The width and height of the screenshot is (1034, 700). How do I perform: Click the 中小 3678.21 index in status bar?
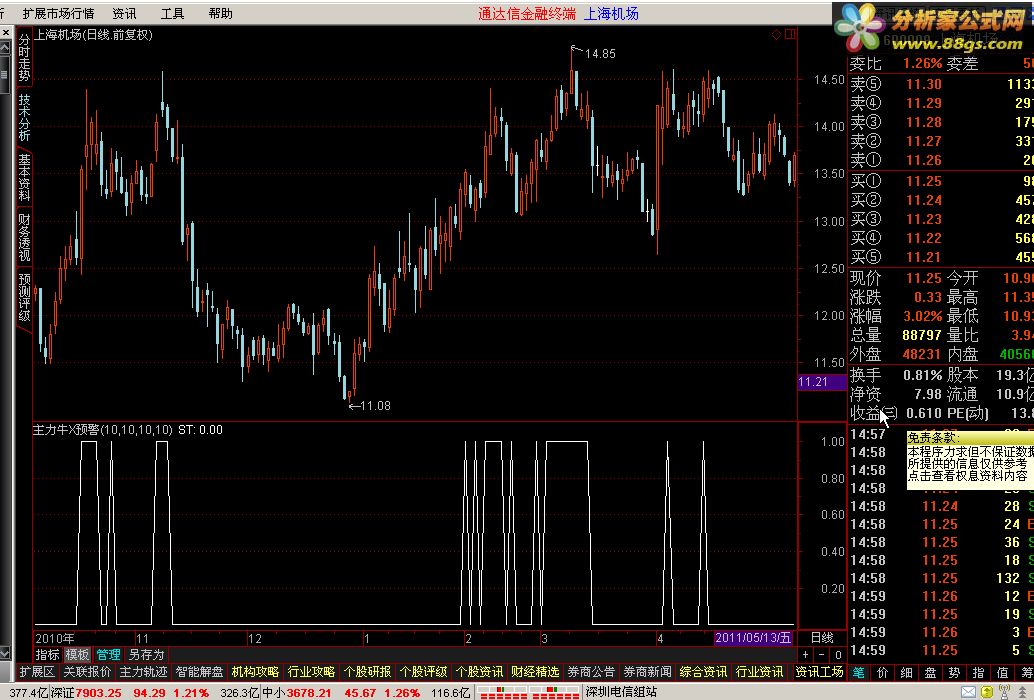(x=295, y=693)
